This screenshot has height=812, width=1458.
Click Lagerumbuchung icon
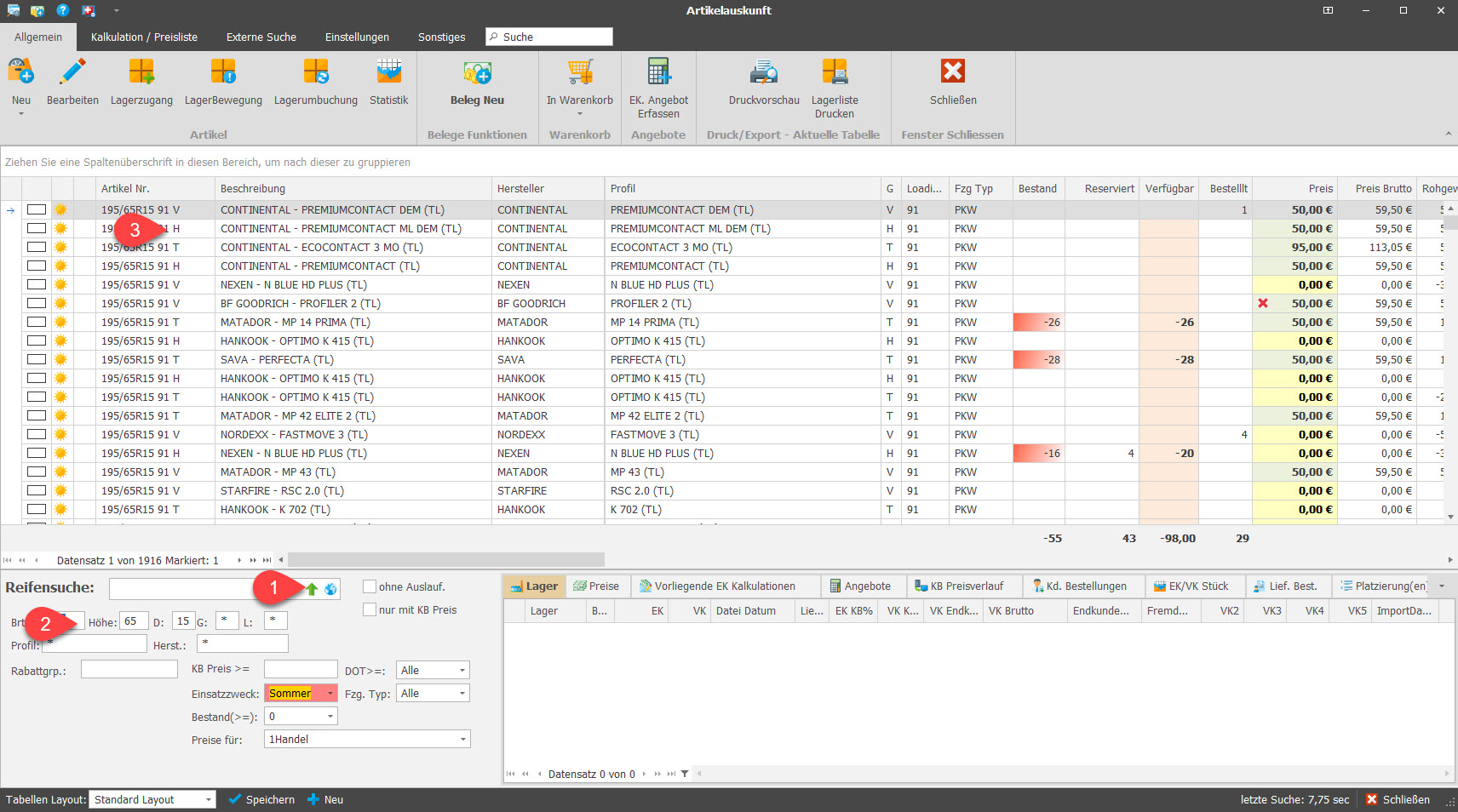315,72
